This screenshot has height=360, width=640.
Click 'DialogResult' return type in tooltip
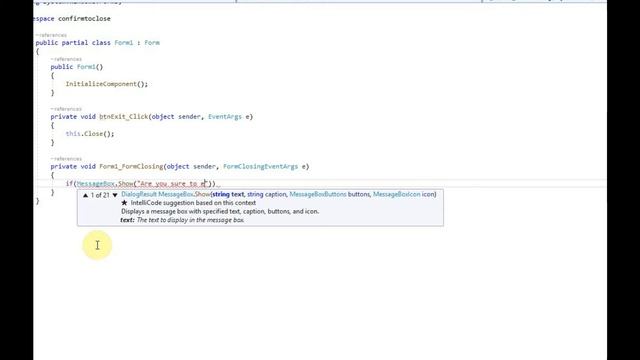[x=139, y=194]
